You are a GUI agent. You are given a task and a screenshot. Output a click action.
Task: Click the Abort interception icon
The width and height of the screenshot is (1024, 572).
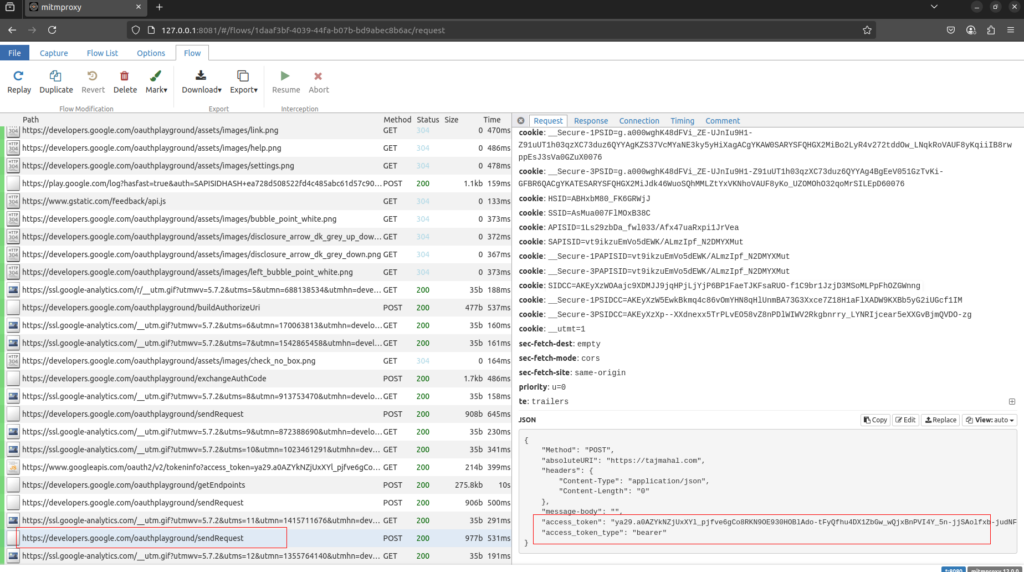318,81
